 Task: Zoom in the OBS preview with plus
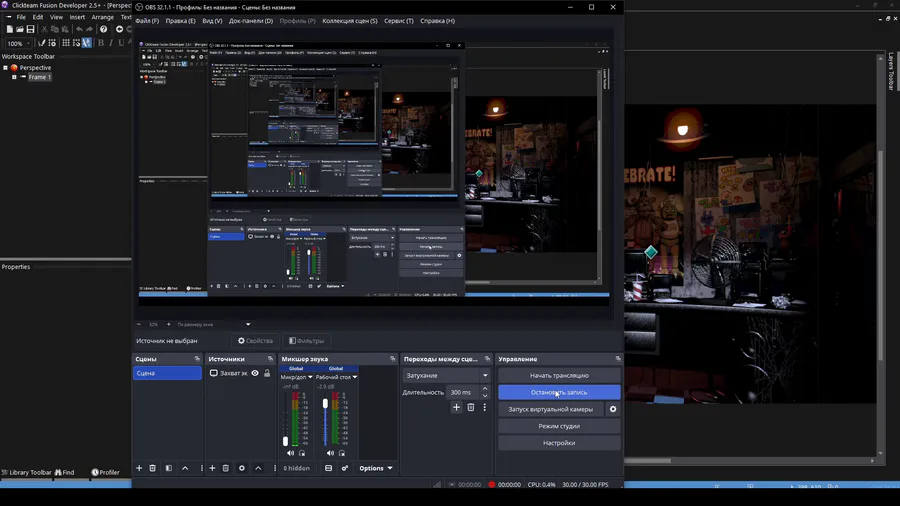(x=168, y=324)
